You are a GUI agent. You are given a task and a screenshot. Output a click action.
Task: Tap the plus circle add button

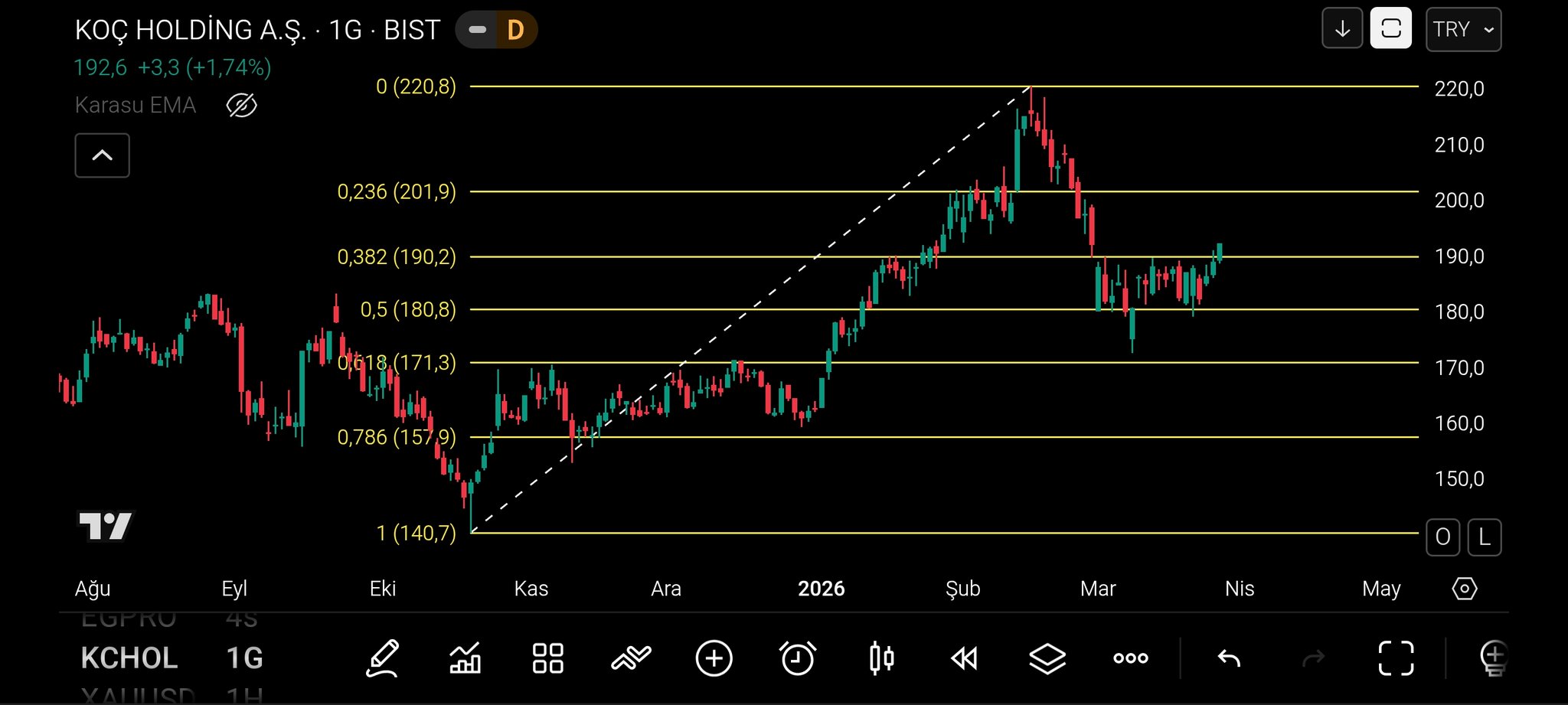pos(714,658)
